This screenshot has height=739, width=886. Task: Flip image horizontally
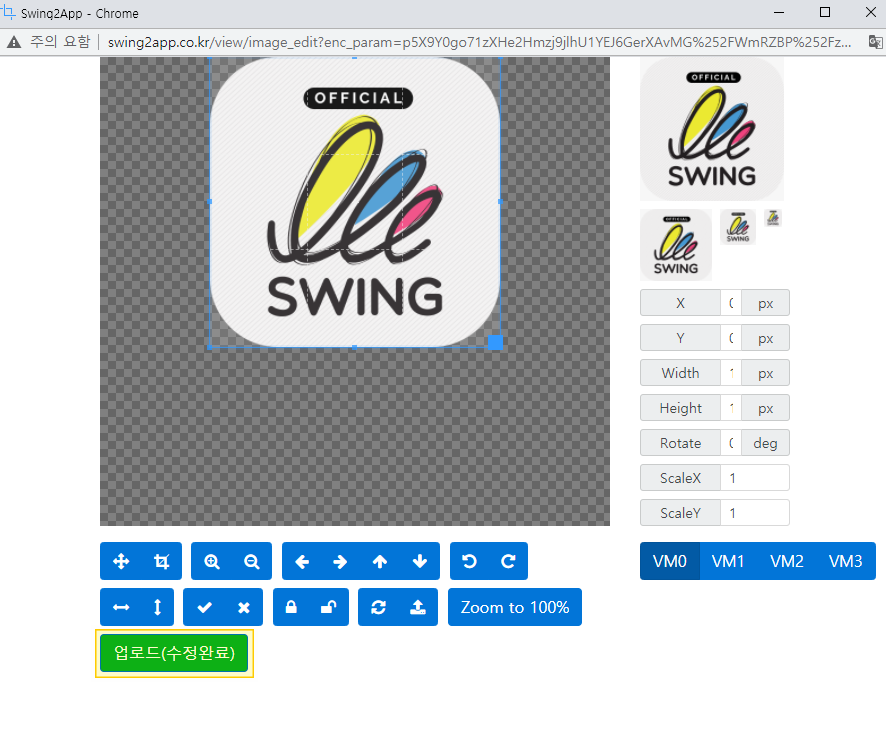point(121,607)
